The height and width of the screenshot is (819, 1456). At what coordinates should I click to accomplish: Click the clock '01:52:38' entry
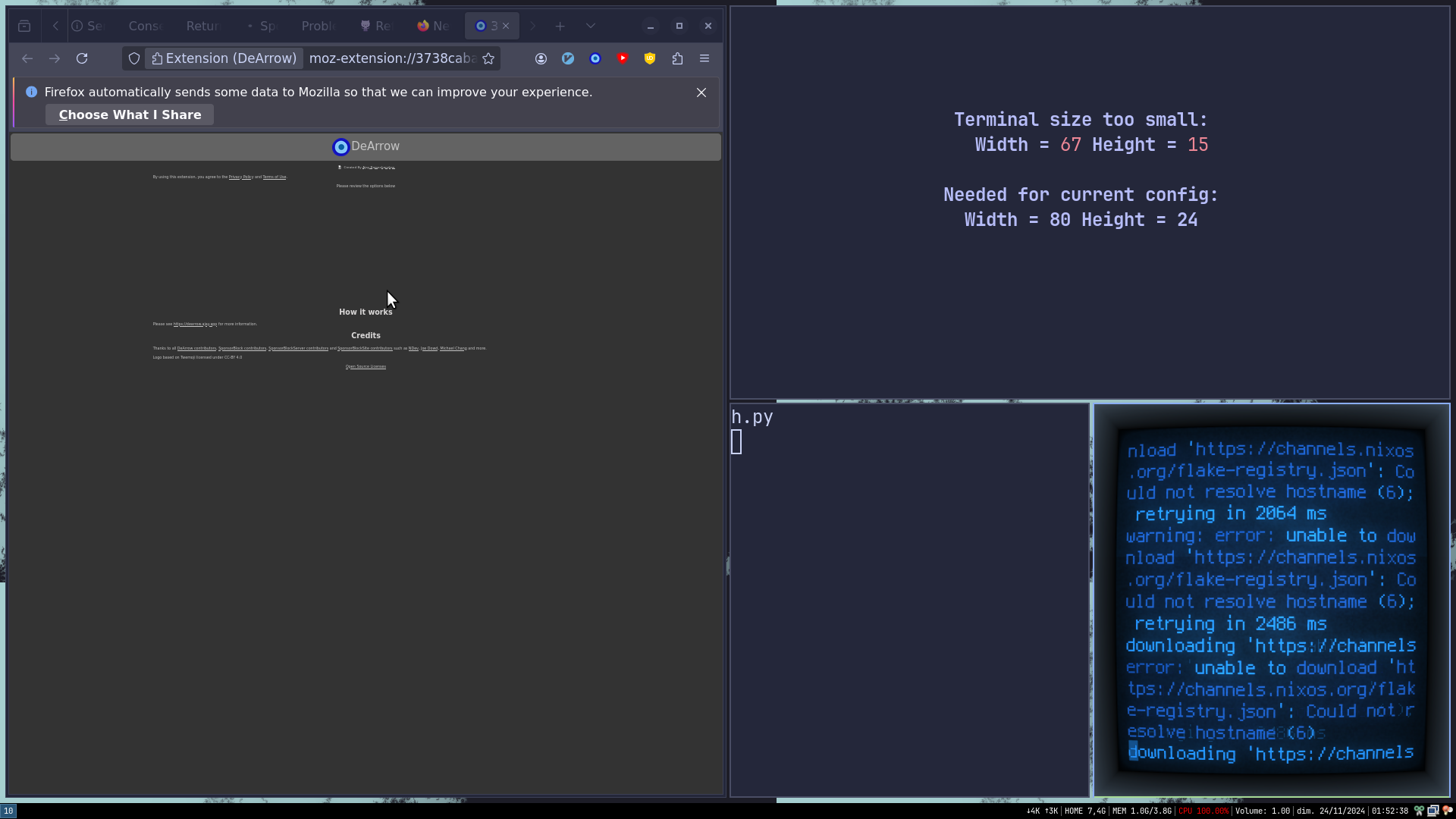[1390, 811]
